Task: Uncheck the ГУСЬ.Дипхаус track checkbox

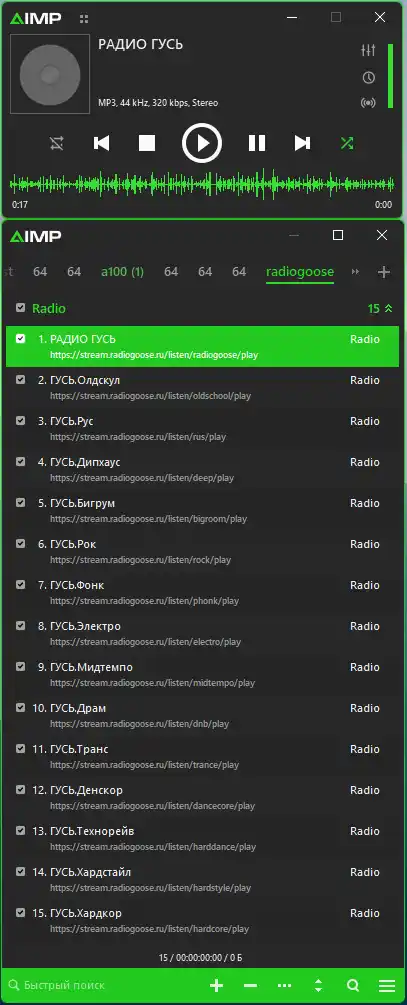Action: [x=21, y=461]
